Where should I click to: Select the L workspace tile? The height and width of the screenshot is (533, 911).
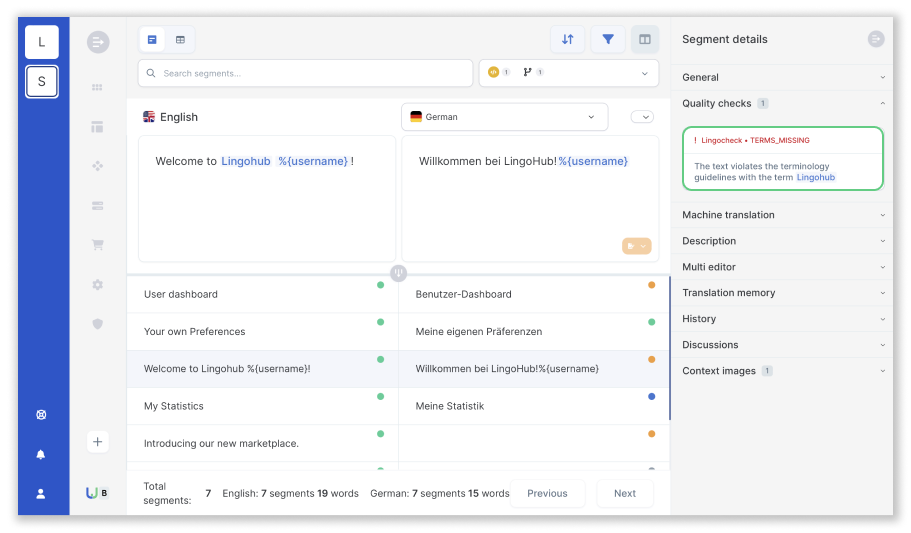(x=41, y=42)
